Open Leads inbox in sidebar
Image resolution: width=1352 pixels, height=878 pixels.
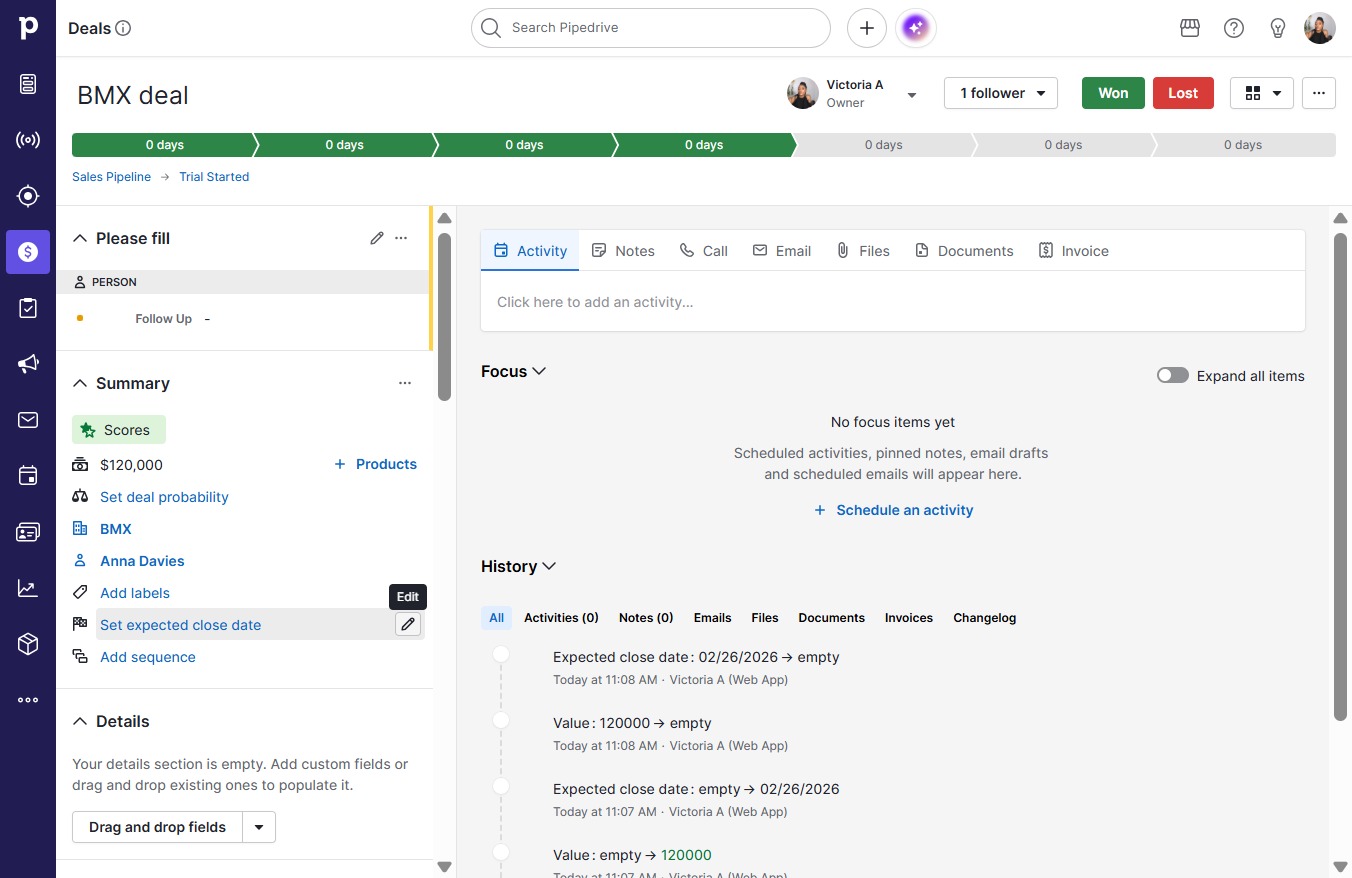[28, 84]
